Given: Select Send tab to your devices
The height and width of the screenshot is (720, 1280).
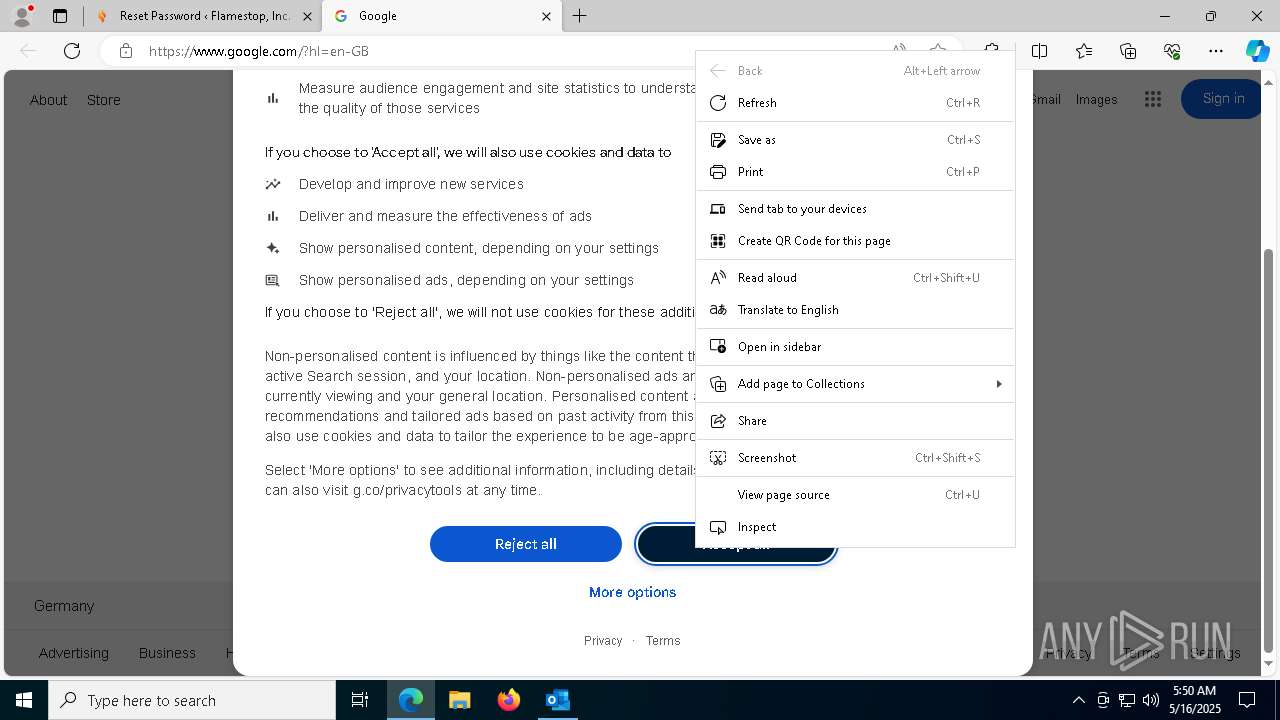Looking at the screenshot, I should tap(855, 209).
